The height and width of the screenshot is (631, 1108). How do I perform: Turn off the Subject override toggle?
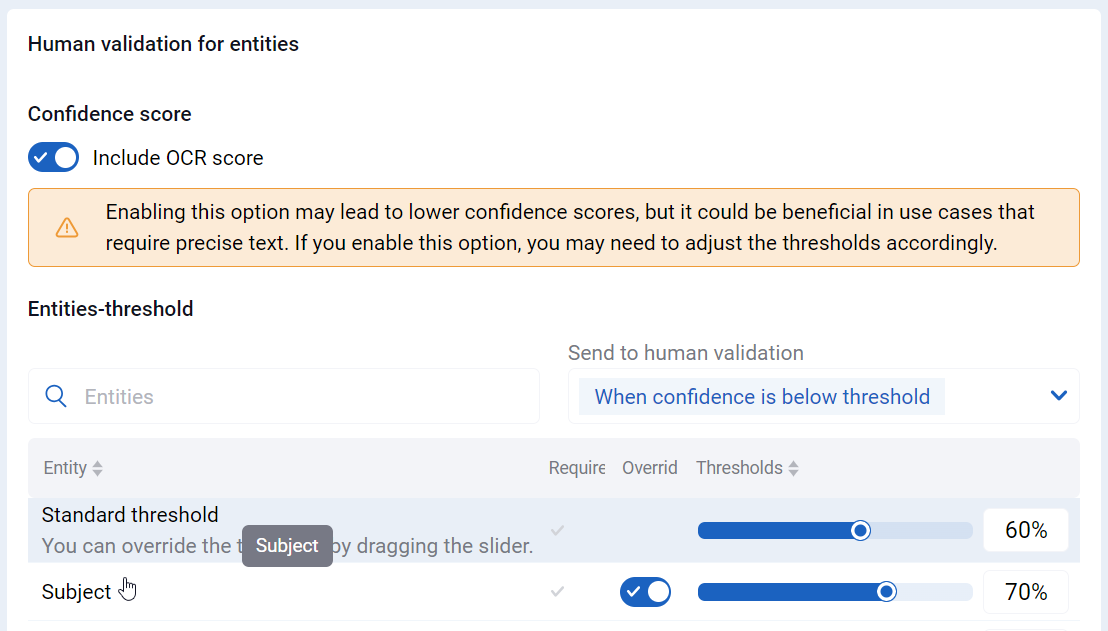pyautogui.click(x=645, y=592)
